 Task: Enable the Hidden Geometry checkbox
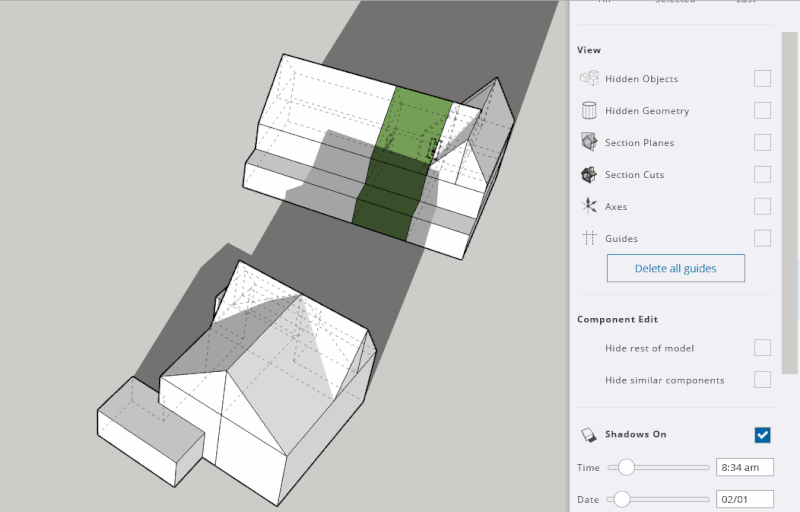[762, 110]
